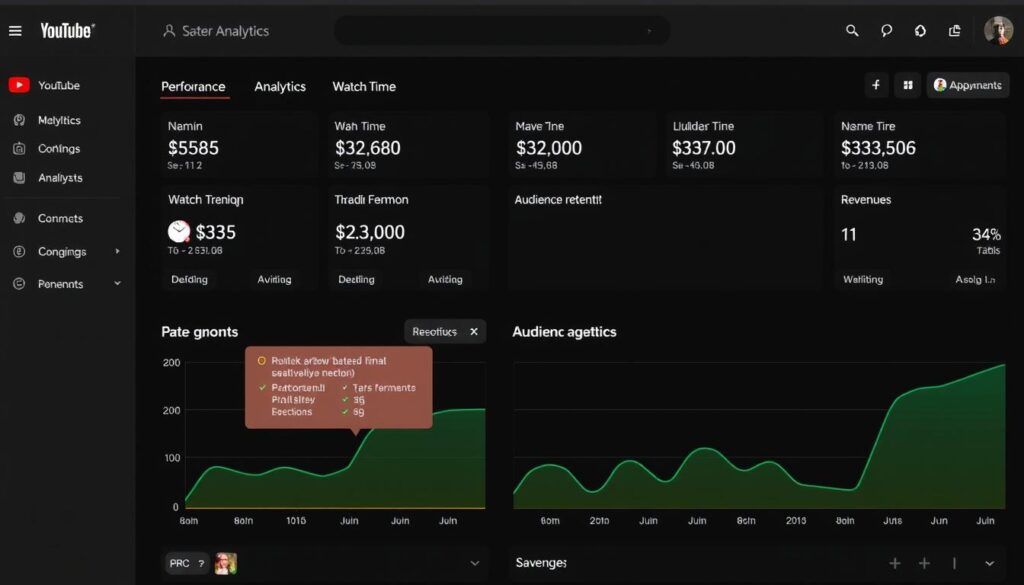
Task: Click the red YouTube play icon in sidebar
Action: coord(18,86)
